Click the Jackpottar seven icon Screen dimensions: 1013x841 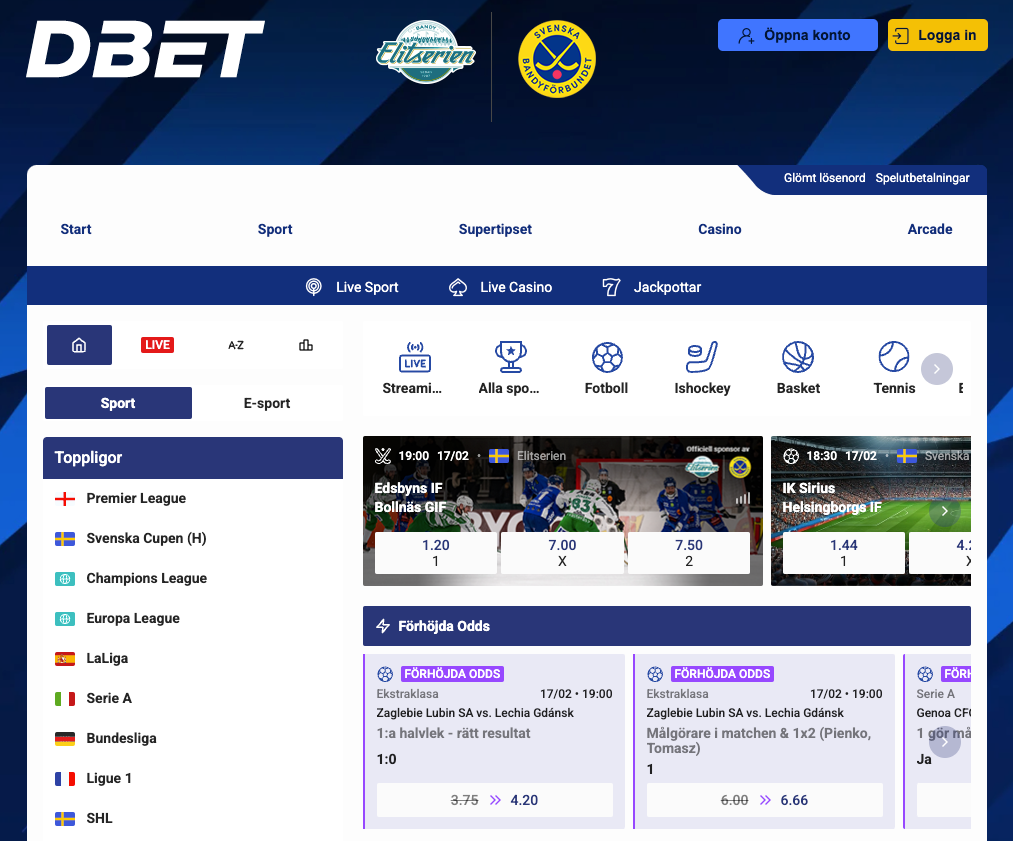click(611, 287)
